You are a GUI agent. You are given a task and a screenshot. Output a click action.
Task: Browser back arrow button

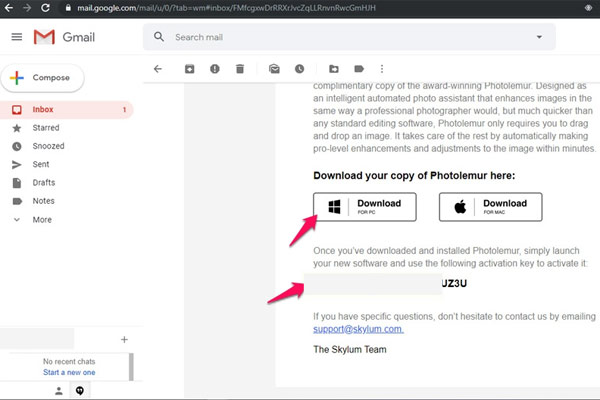point(9,8)
